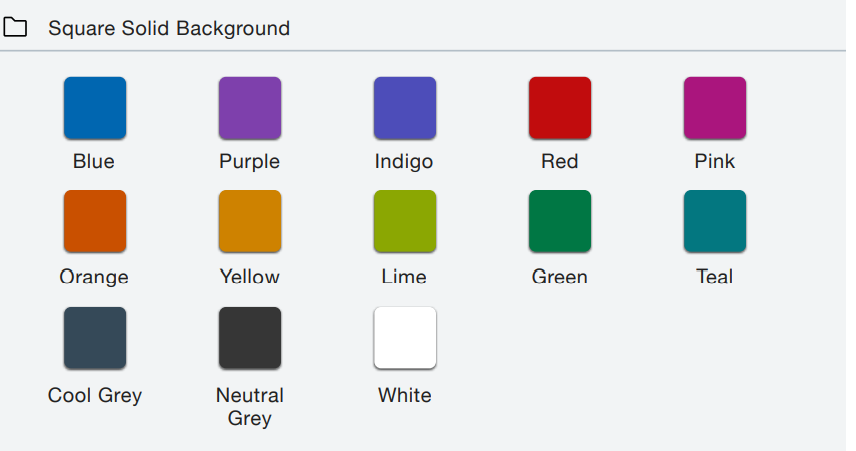Select the Blue square background swatch

click(x=95, y=108)
